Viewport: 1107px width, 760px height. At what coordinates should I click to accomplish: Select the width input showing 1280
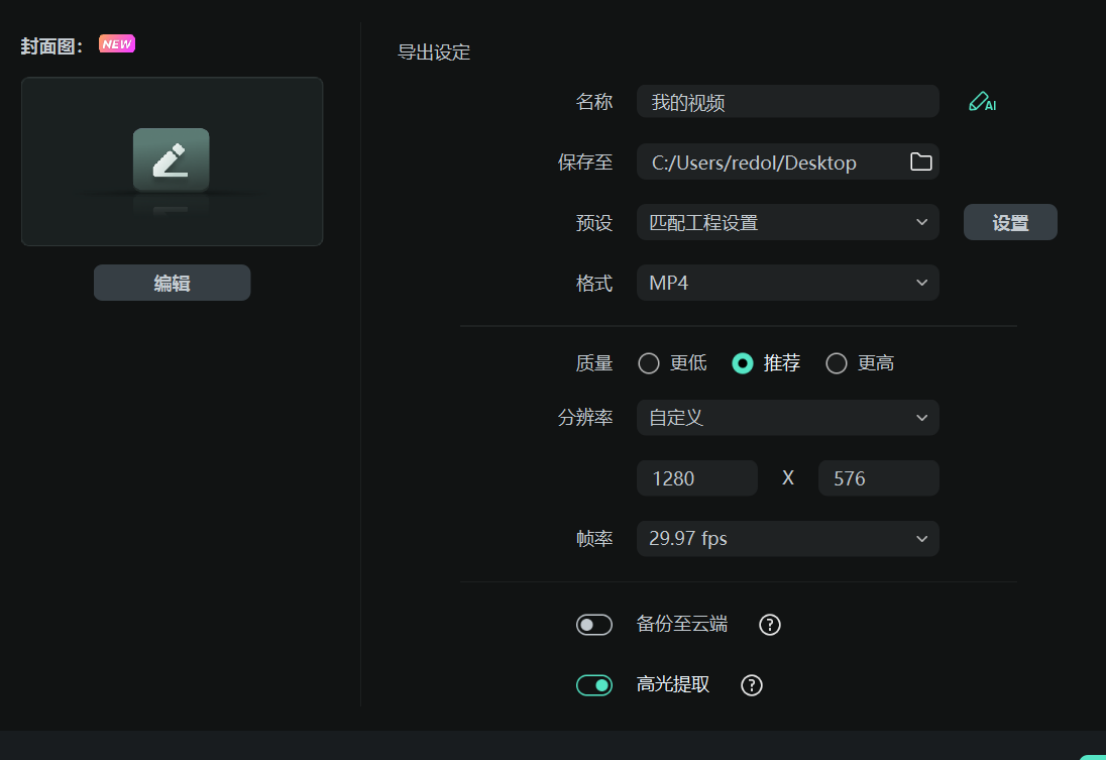tap(697, 478)
